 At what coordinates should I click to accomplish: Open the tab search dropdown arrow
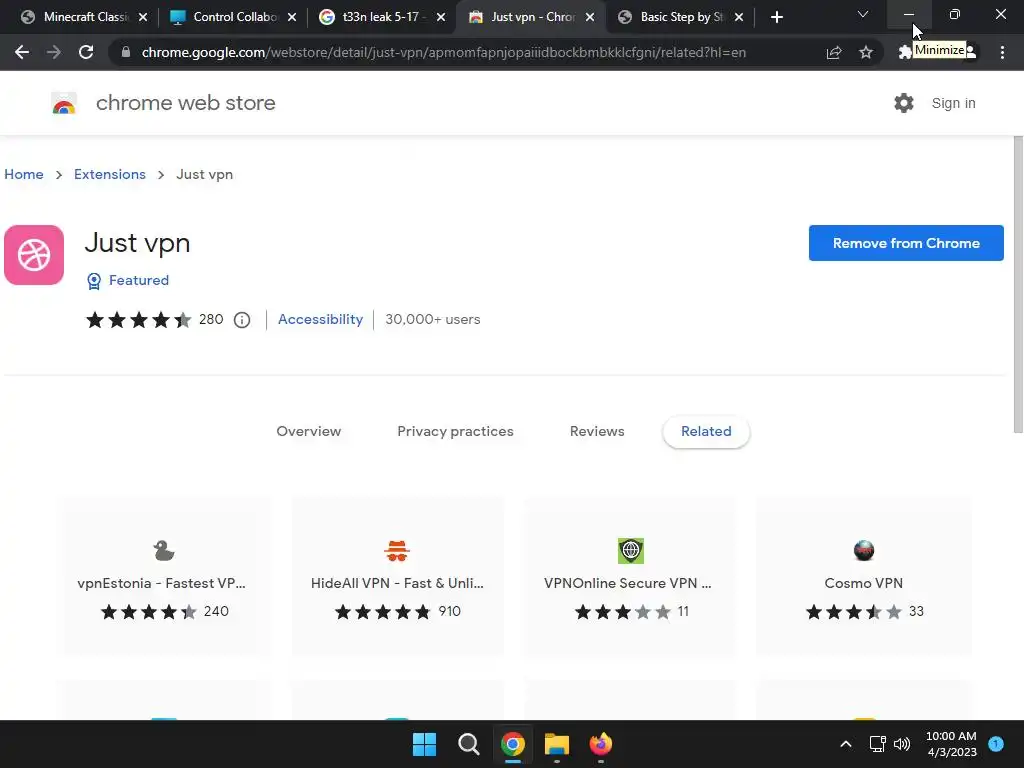tap(863, 14)
